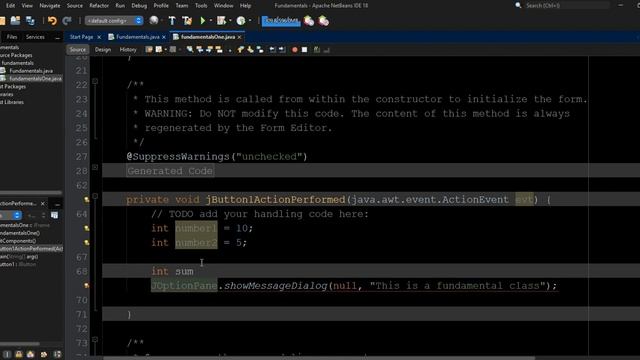640x360 pixels.
Task: Click the Clean and Build Project icon
Action: coord(187,20)
